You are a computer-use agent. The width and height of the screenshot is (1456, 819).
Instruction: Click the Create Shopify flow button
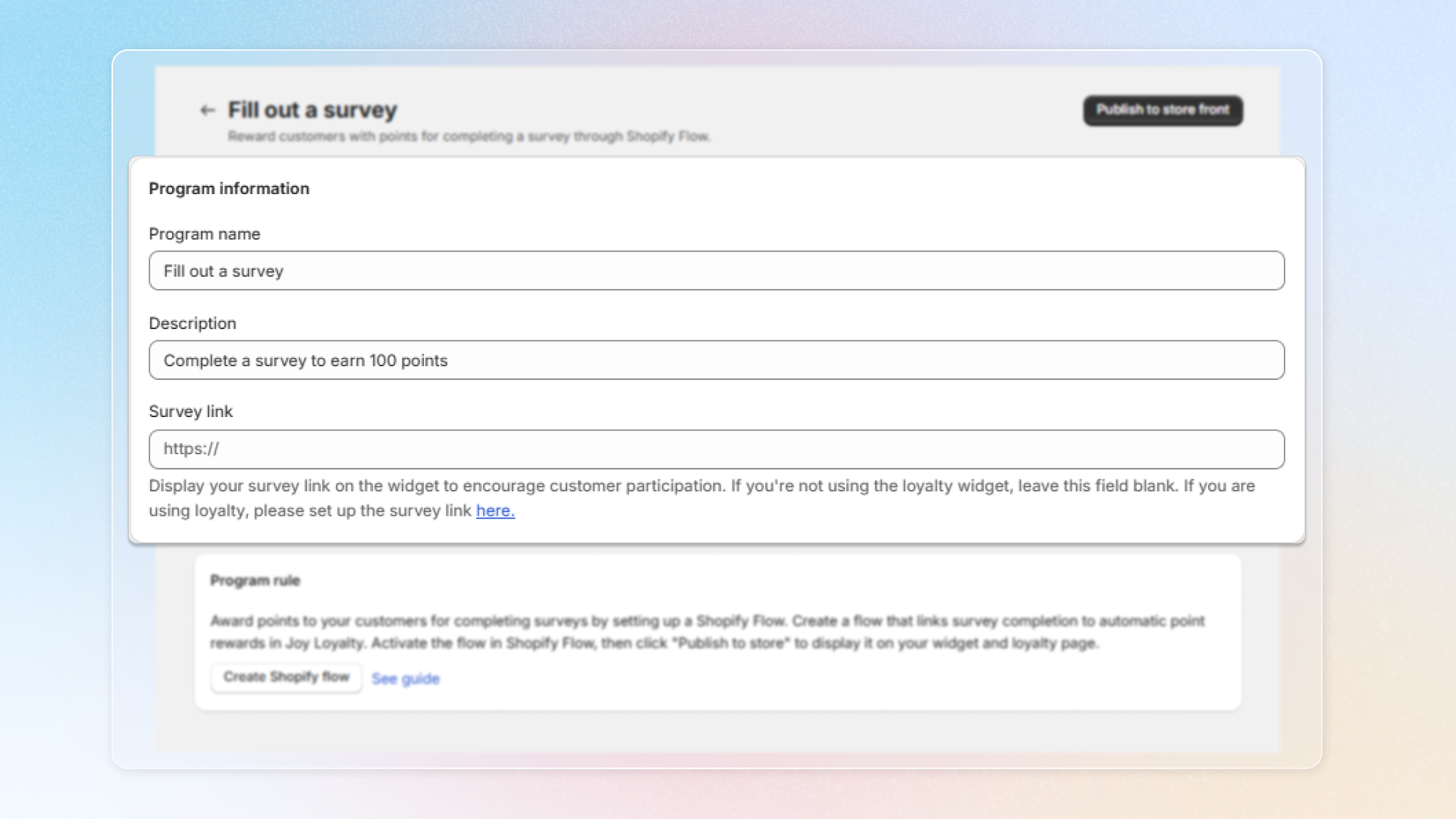coord(286,677)
